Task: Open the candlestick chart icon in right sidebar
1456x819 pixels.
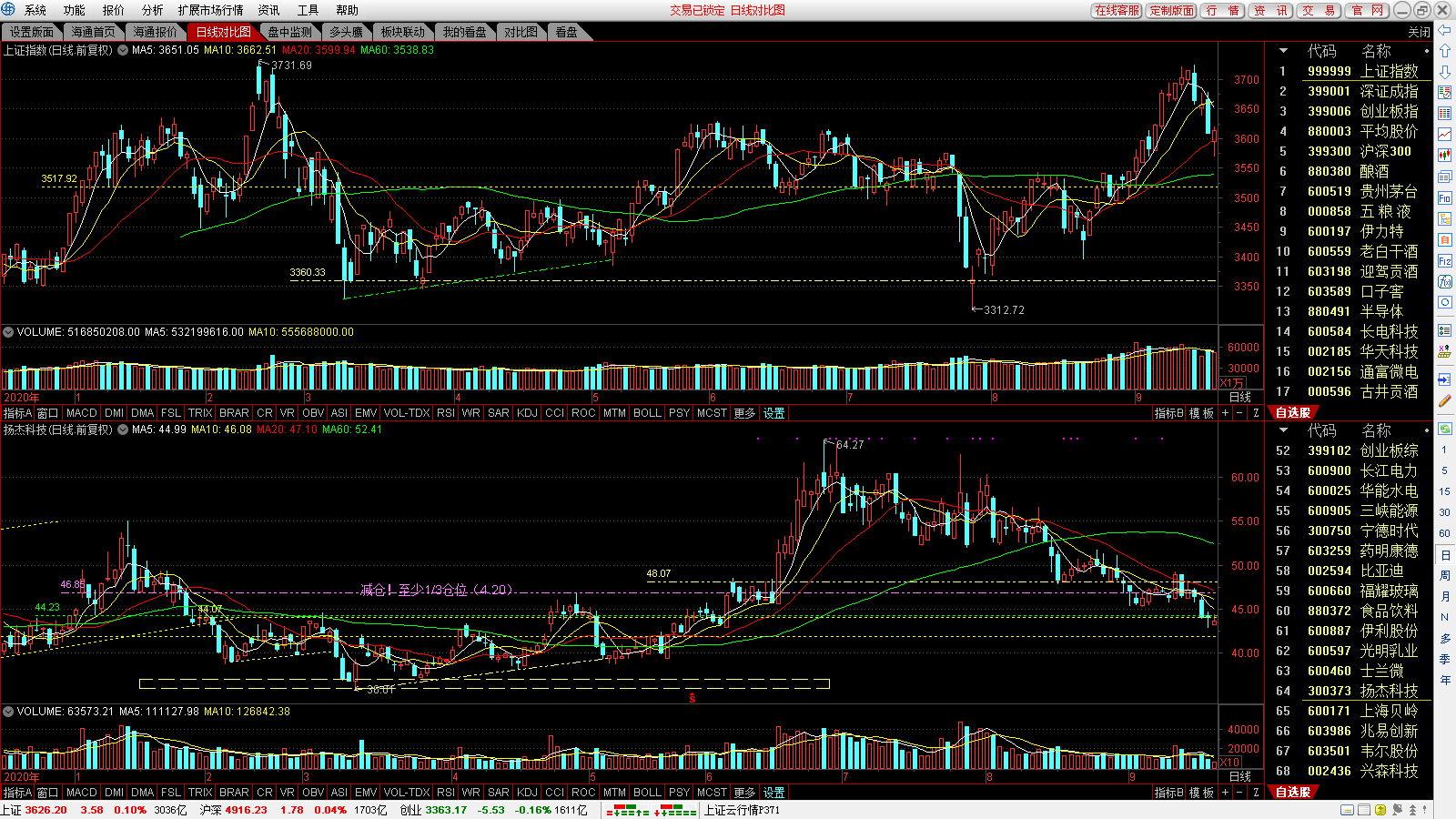Action: pos(1444,155)
